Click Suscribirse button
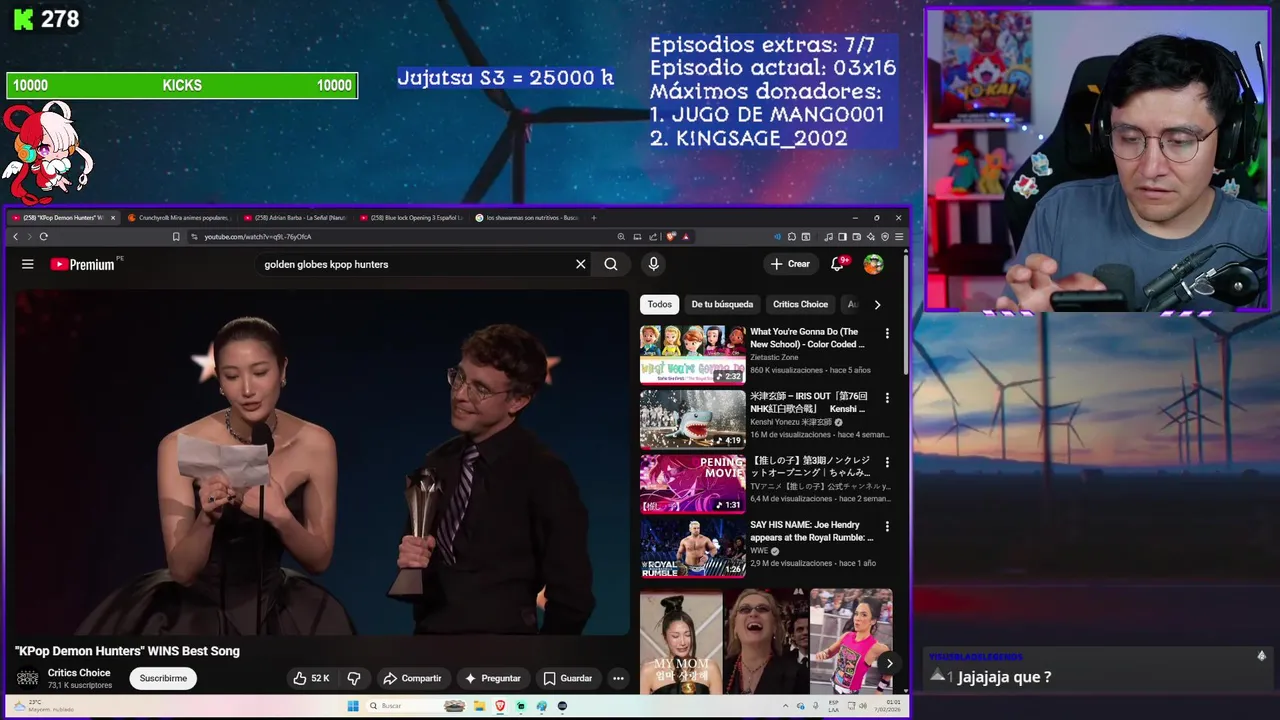 (x=163, y=678)
